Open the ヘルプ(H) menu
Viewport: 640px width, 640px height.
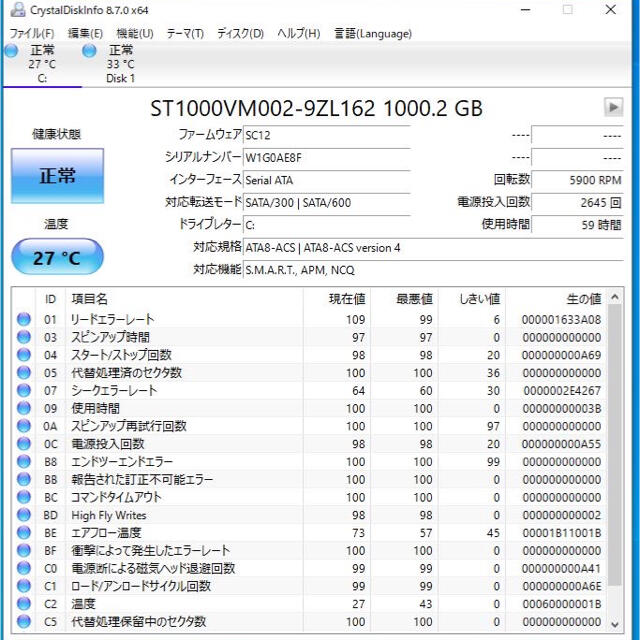pos(298,33)
